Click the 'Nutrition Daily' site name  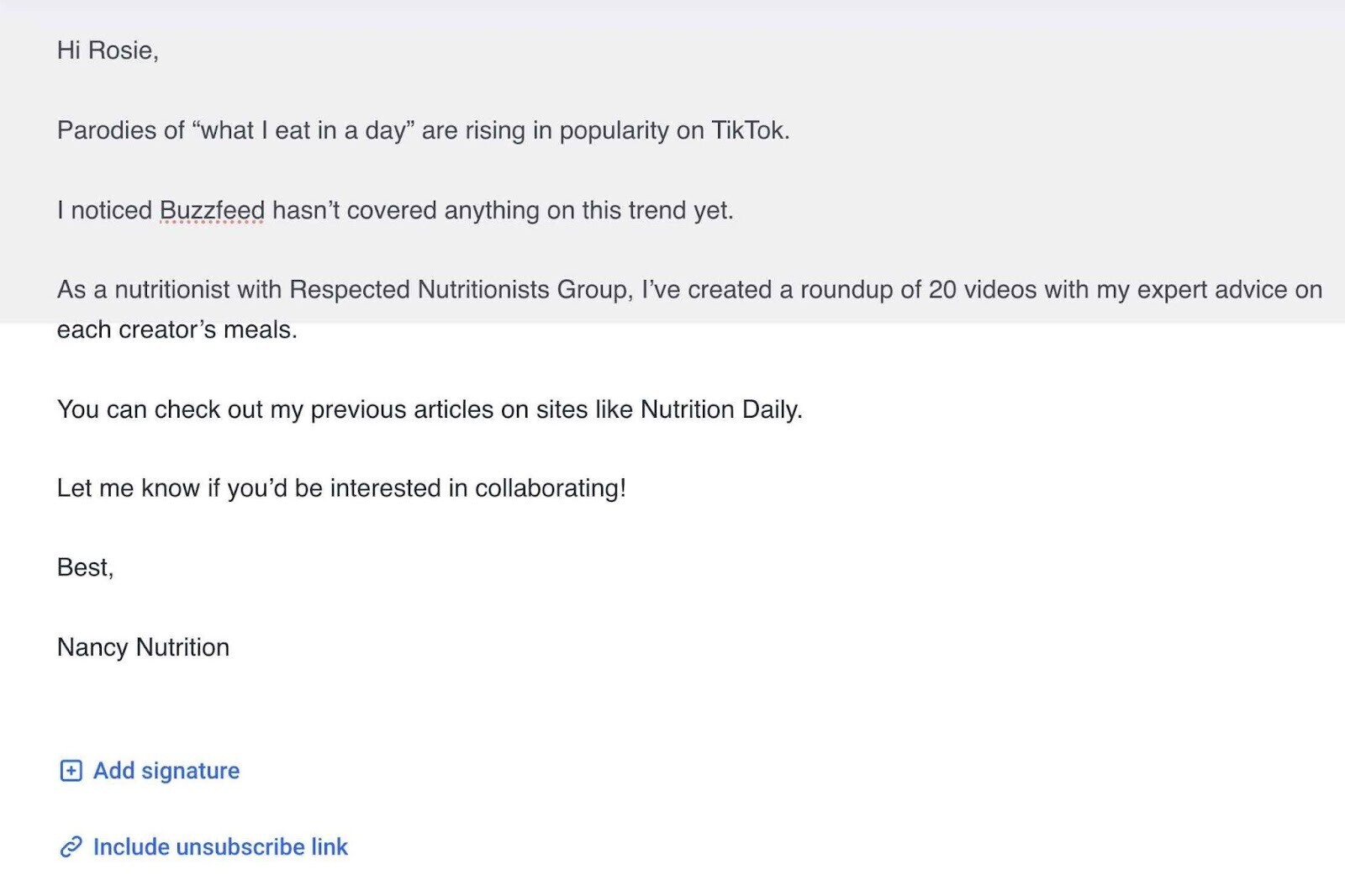coord(721,409)
